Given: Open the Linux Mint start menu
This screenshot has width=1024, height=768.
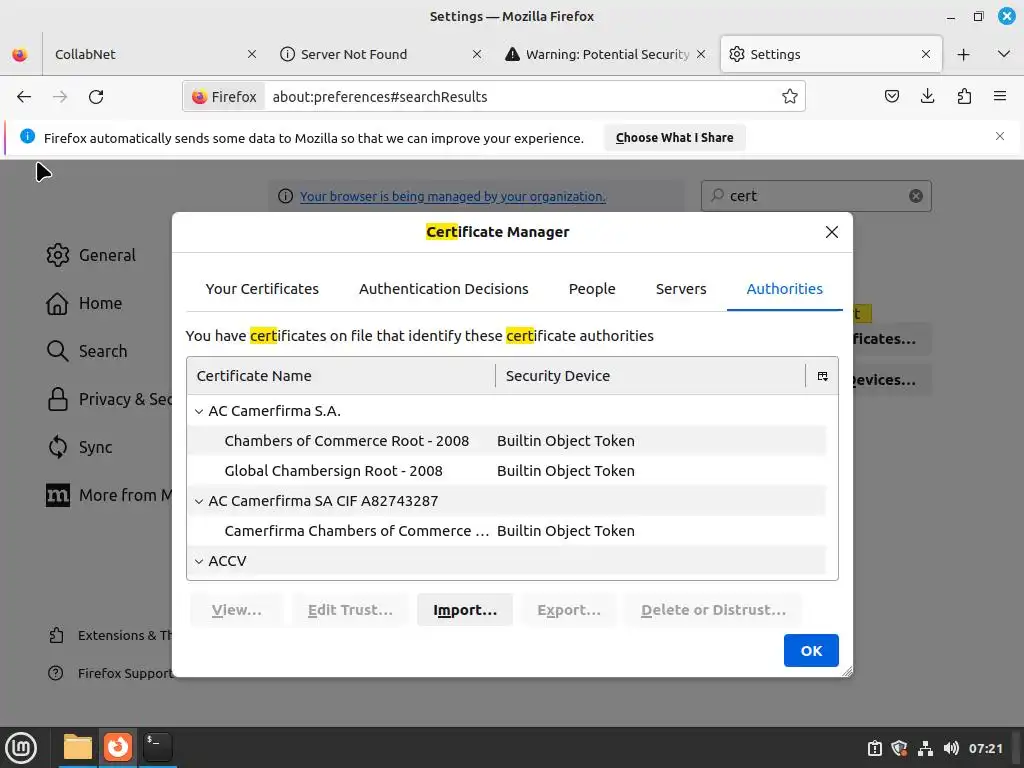Looking at the screenshot, I should pos(21,747).
